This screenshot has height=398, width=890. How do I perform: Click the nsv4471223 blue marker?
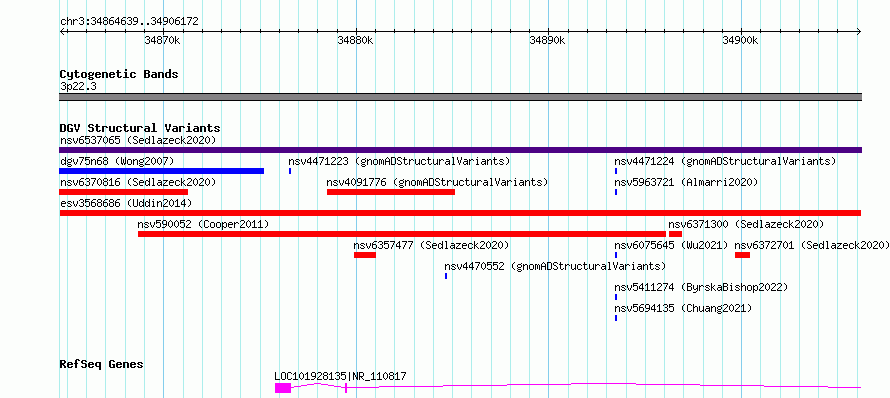point(290,171)
